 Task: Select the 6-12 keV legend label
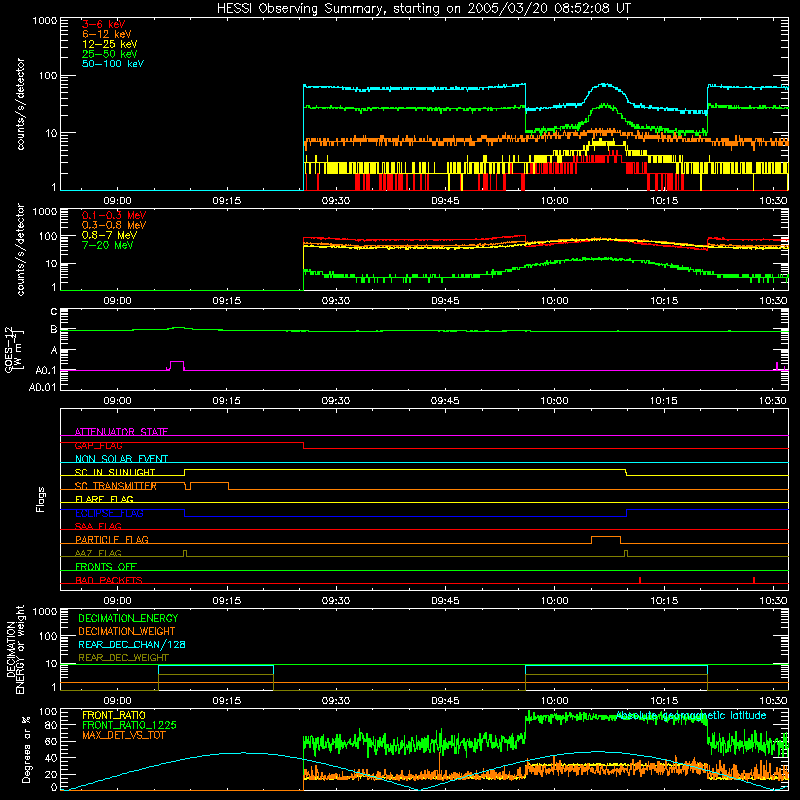(107, 34)
